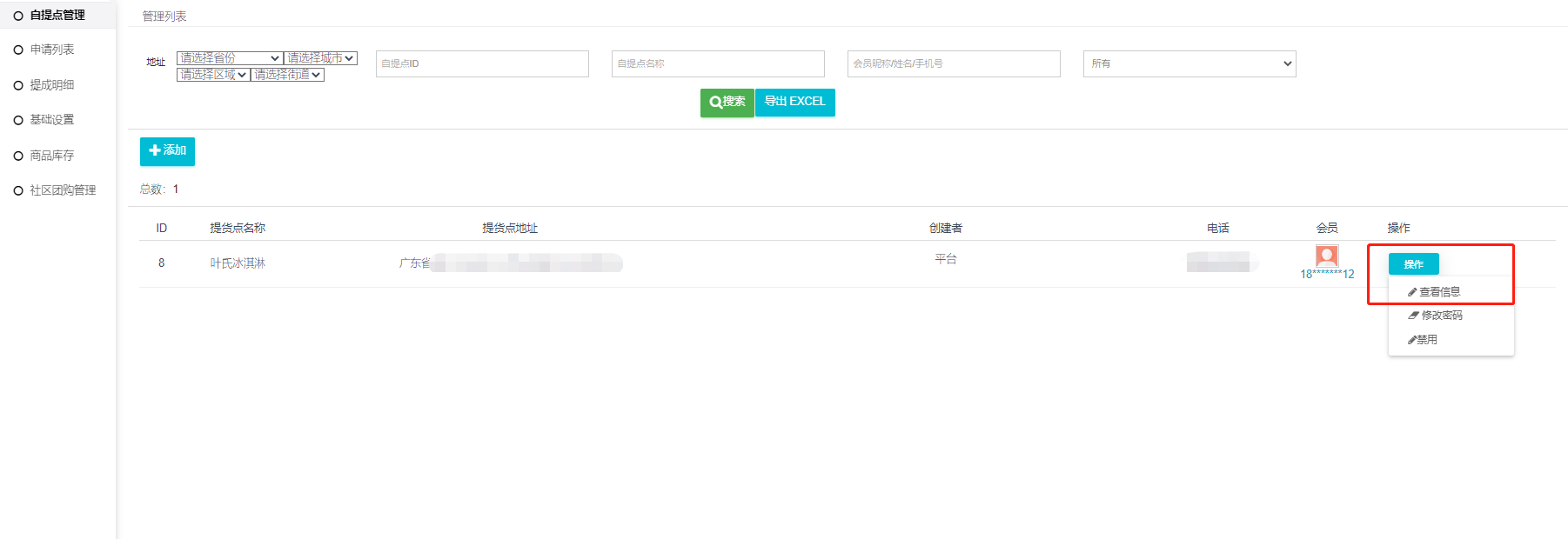This screenshot has width=1568, height=539.
Task: Open 商品库存 sidebar item
Action: click(51, 156)
